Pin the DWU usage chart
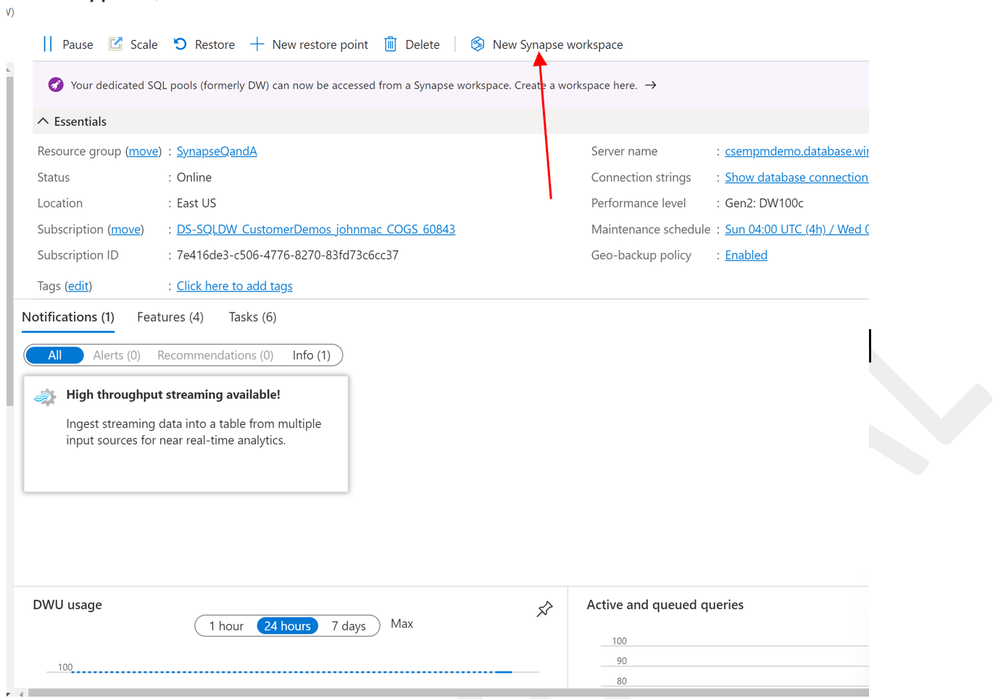This screenshot has height=699, width=998. tap(544, 609)
